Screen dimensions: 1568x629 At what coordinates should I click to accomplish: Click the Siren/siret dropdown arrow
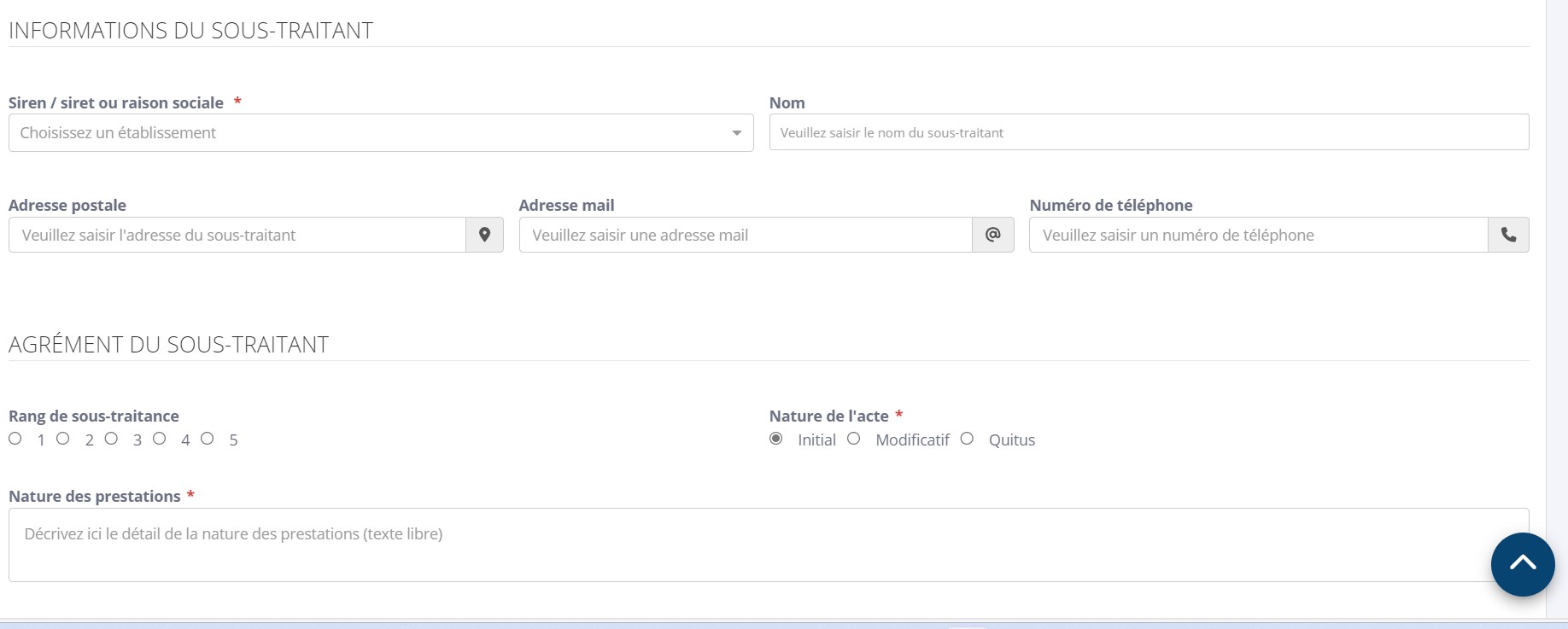pos(736,133)
